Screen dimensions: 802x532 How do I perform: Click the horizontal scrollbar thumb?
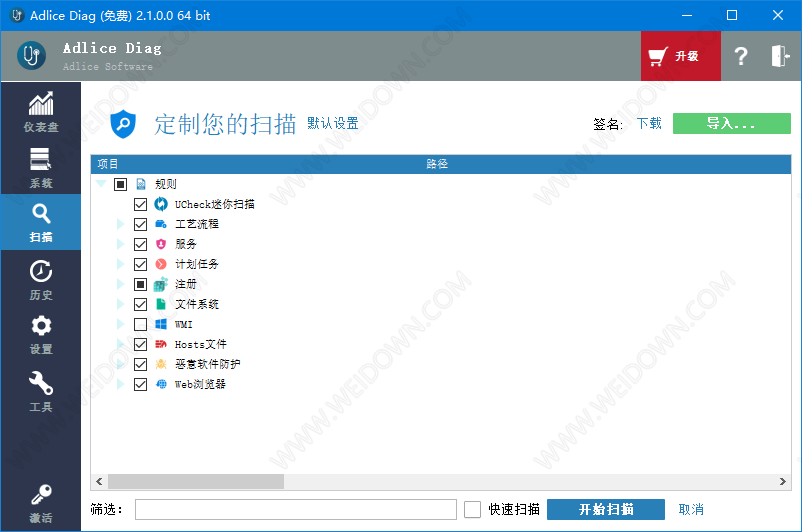(196, 481)
